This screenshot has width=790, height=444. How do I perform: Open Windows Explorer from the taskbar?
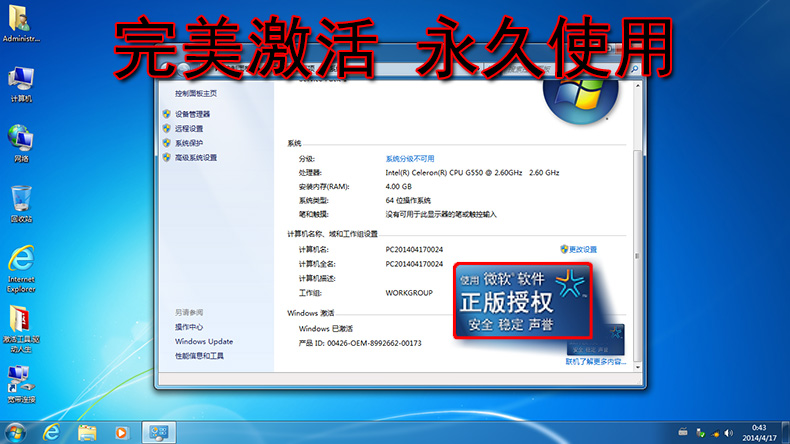pyautogui.click(x=87, y=432)
